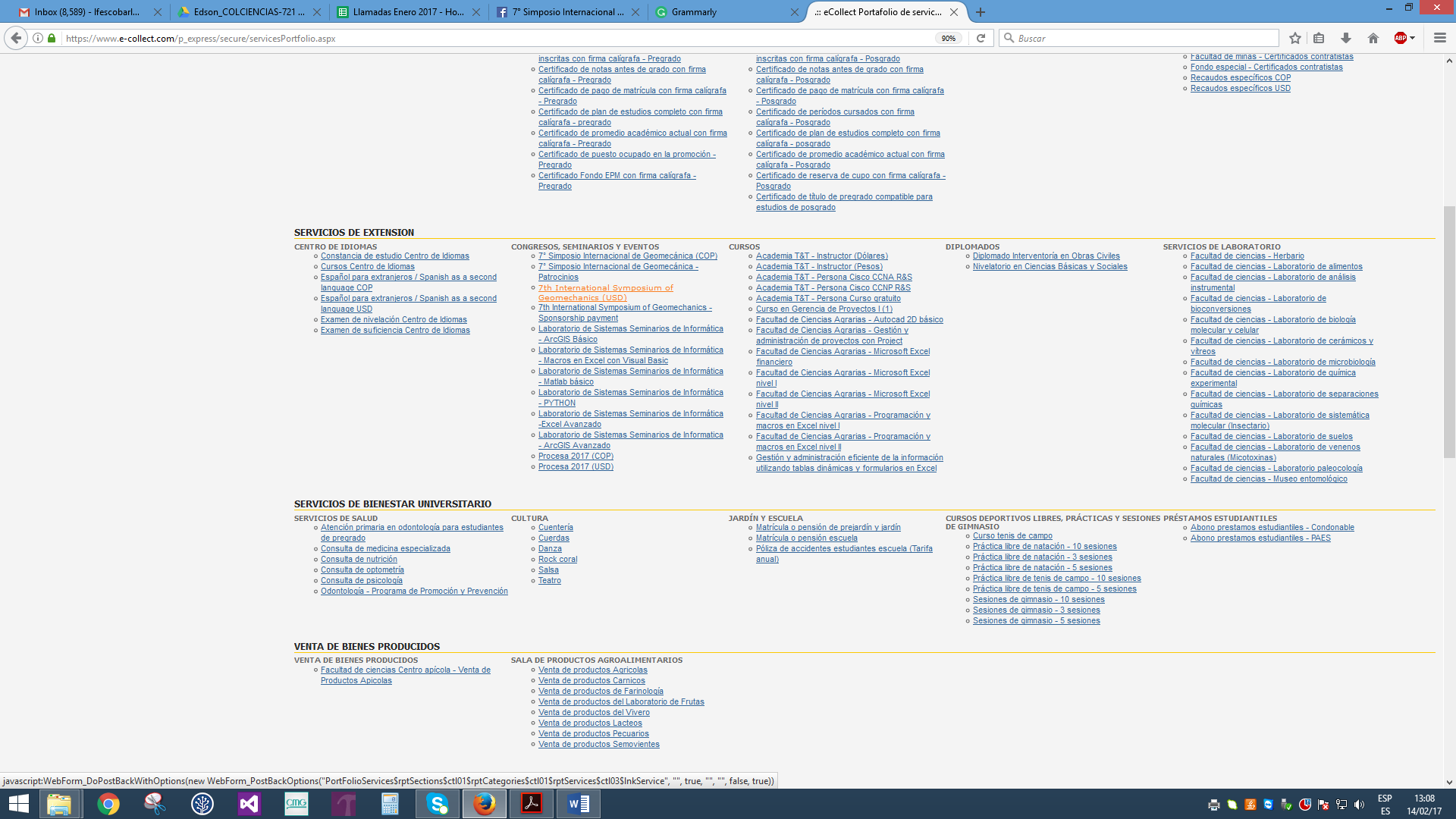Go back with the browser back arrow

tap(16, 38)
